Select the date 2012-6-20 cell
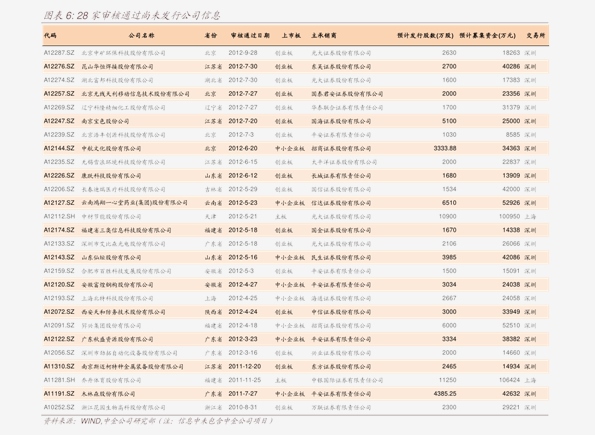 click(x=243, y=148)
